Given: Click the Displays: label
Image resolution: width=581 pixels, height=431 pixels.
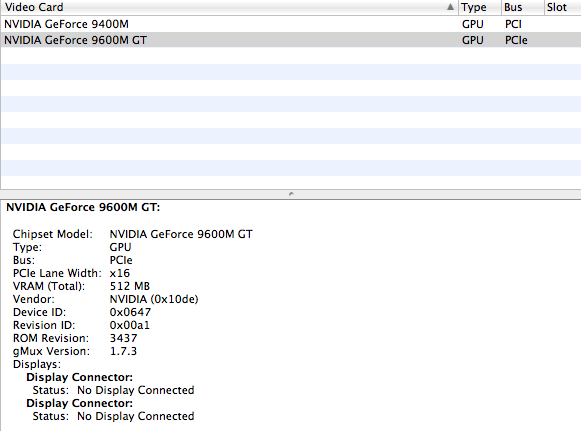Looking at the screenshot, I should [x=37, y=364].
